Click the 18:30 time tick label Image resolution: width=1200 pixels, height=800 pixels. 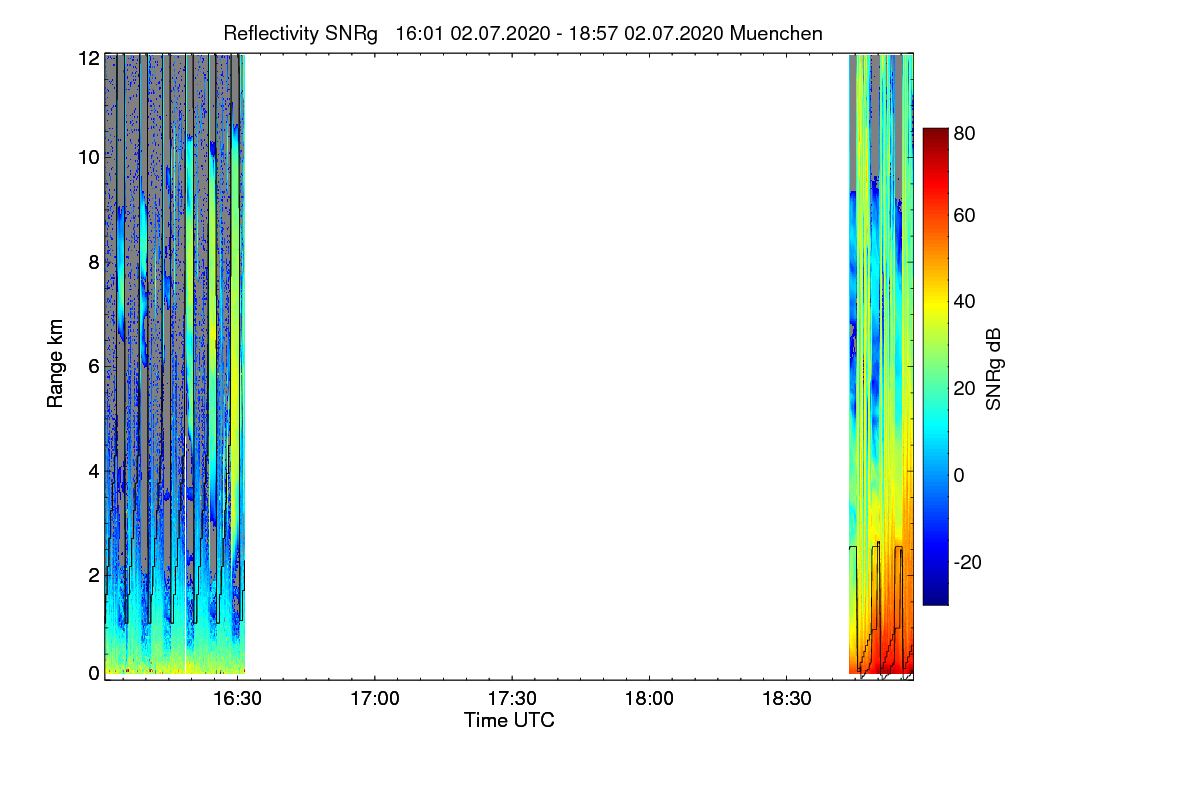pyautogui.click(x=786, y=697)
